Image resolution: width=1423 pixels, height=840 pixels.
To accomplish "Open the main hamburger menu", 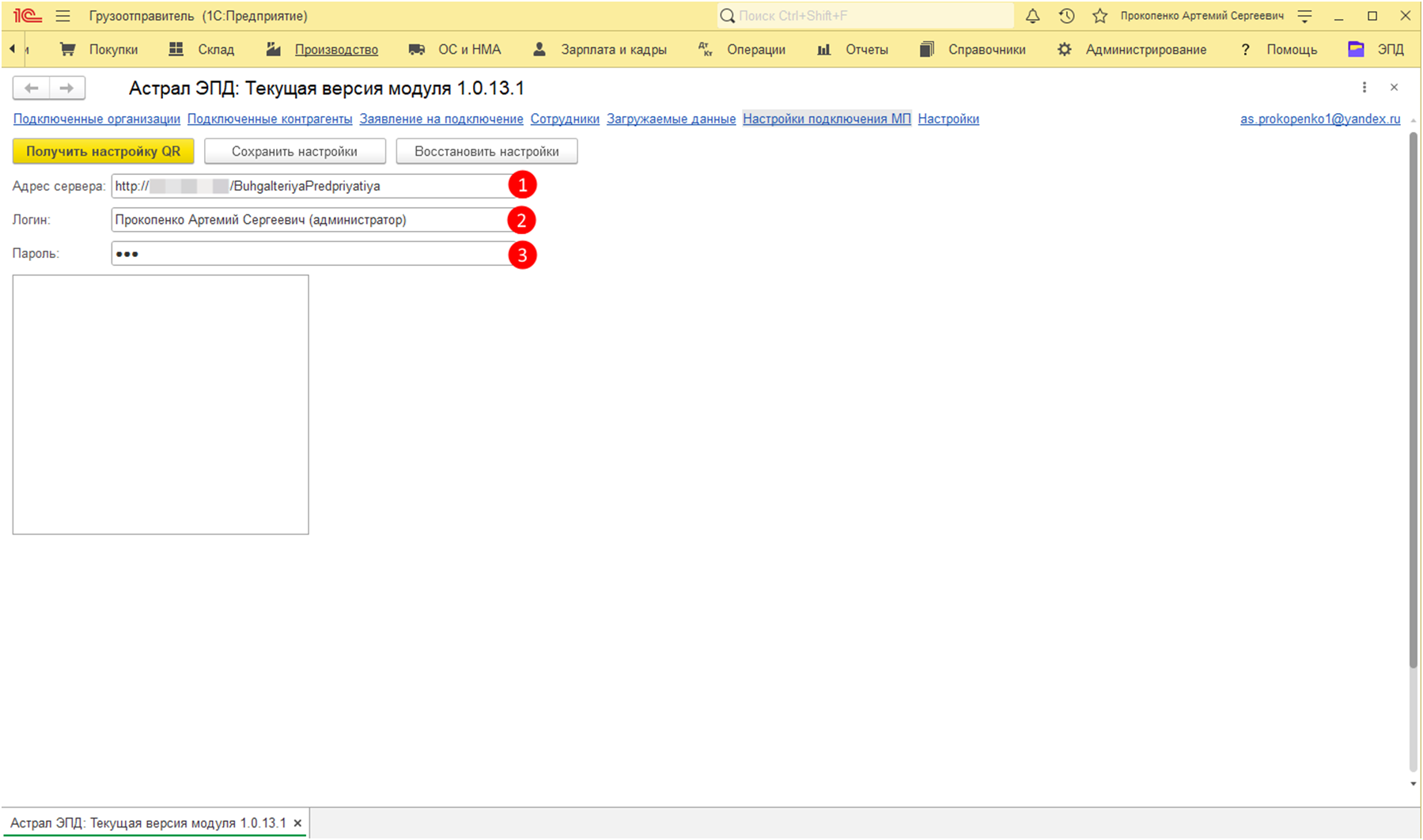I will click(x=62, y=16).
